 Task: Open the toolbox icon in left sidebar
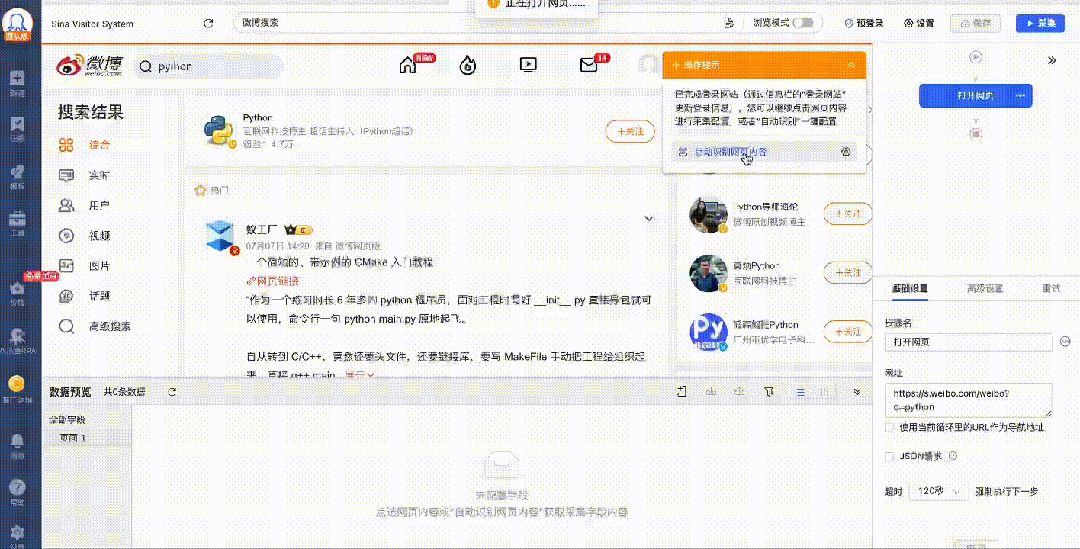pos(17,219)
